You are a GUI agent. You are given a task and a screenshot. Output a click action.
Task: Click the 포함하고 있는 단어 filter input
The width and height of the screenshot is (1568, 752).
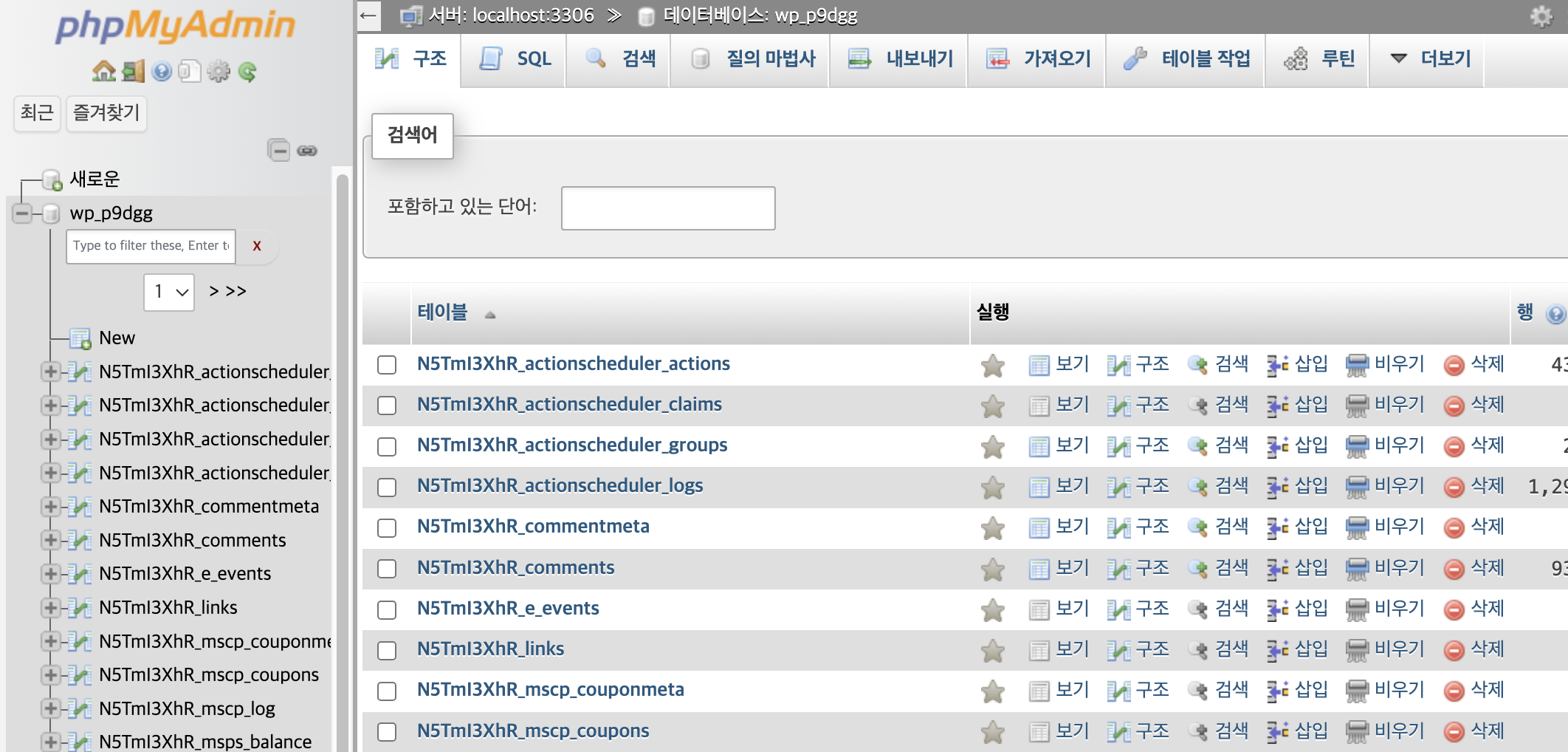pos(667,208)
